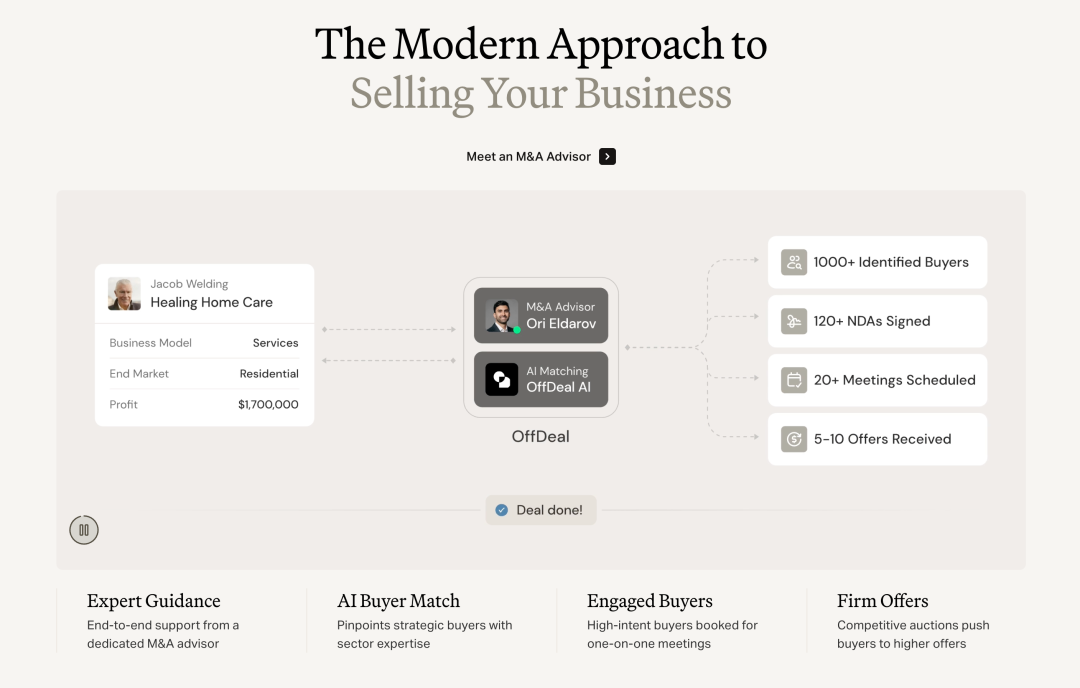Click Jacob Welding's profile photo

point(124,293)
